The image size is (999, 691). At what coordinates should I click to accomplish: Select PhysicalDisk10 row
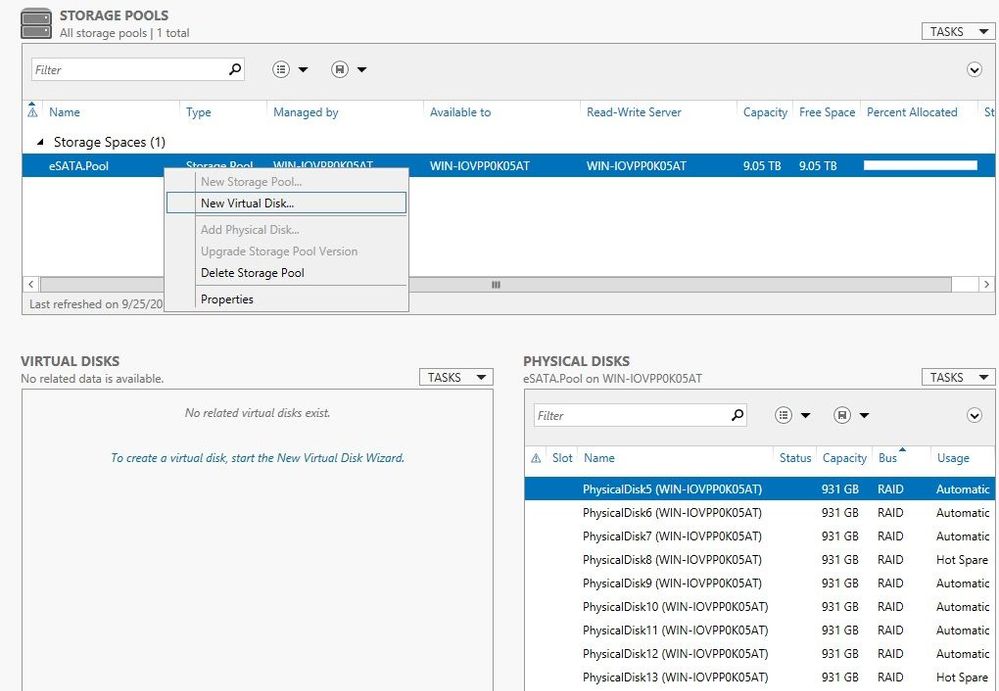tap(759, 607)
